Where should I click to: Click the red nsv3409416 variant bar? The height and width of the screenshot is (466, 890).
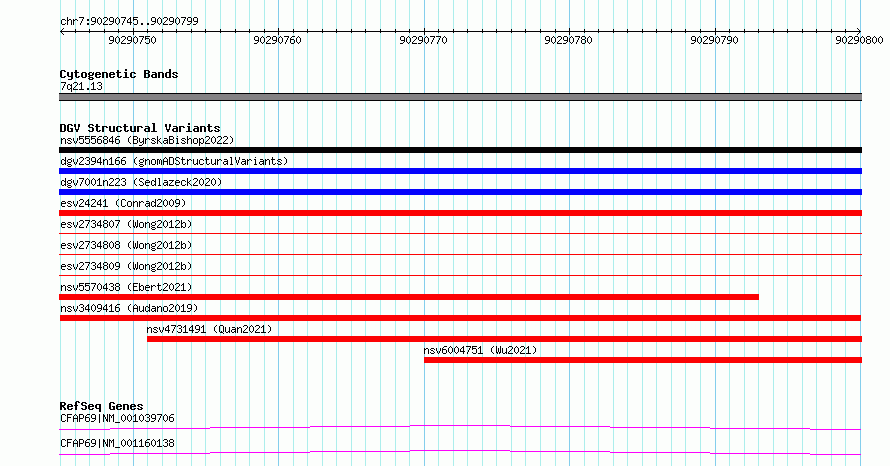[x=460, y=318]
